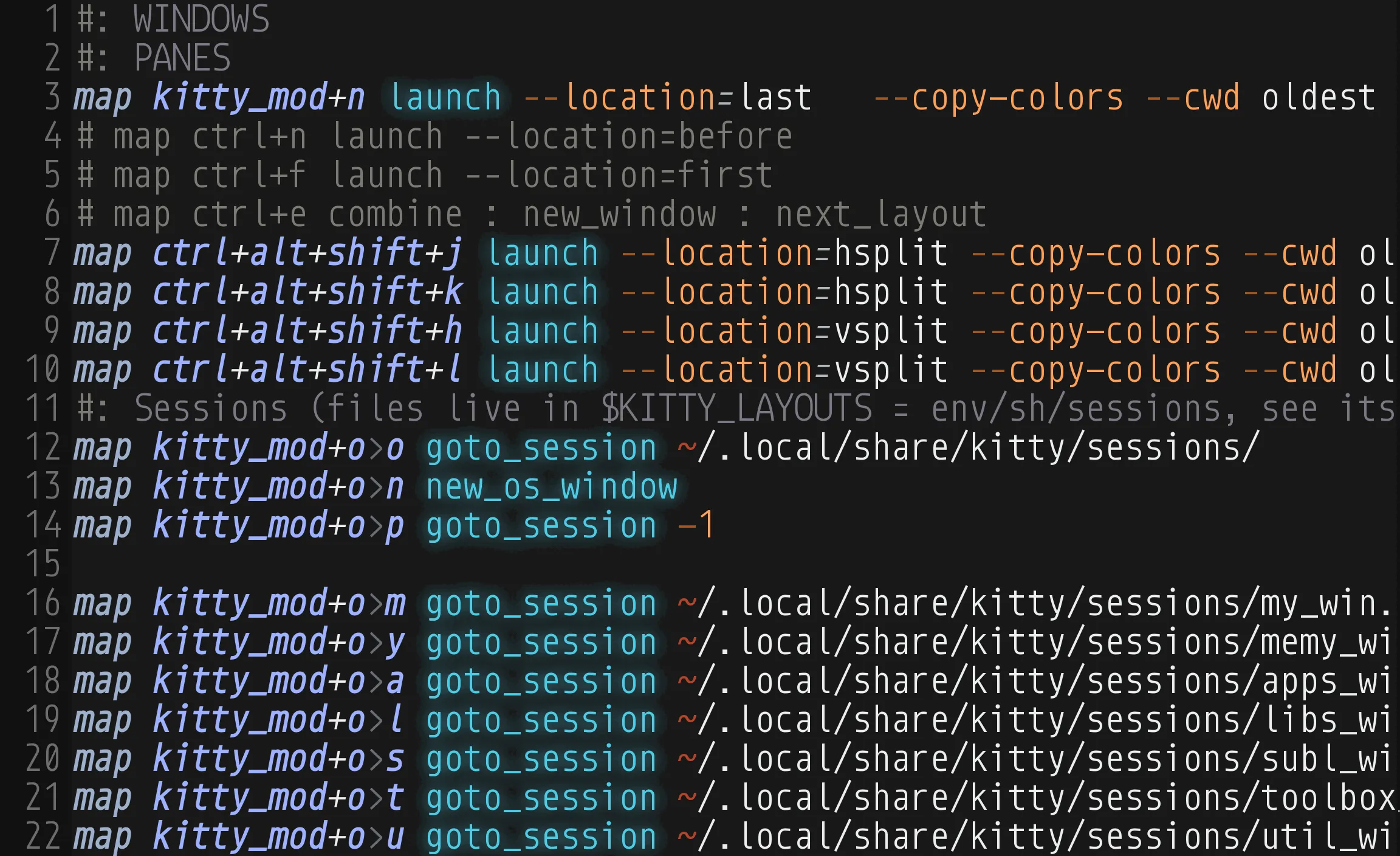
Task: Click 'kitty_mod+o>u' key binding
Action: (x=278, y=837)
